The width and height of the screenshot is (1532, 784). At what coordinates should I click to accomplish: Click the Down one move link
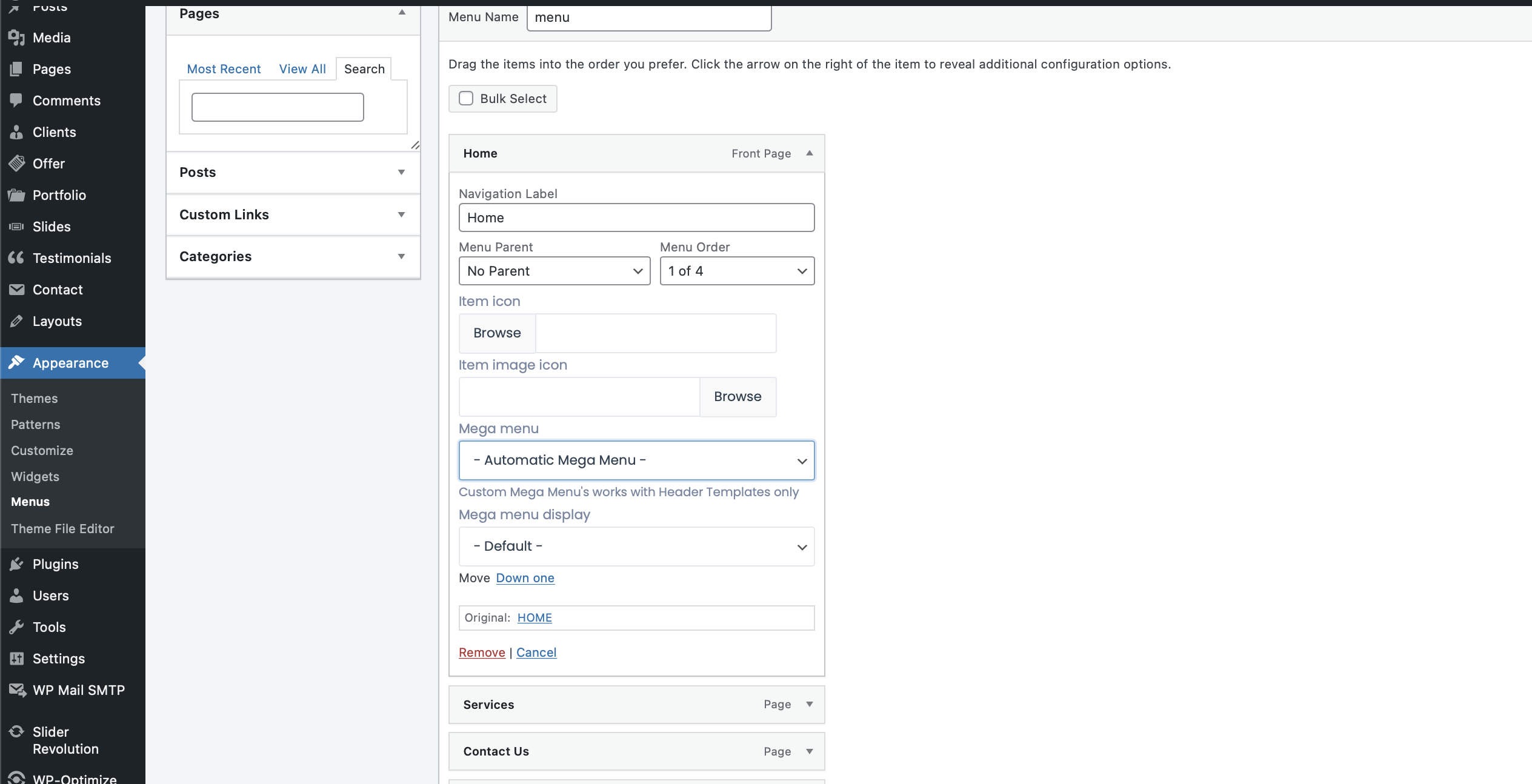525,578
